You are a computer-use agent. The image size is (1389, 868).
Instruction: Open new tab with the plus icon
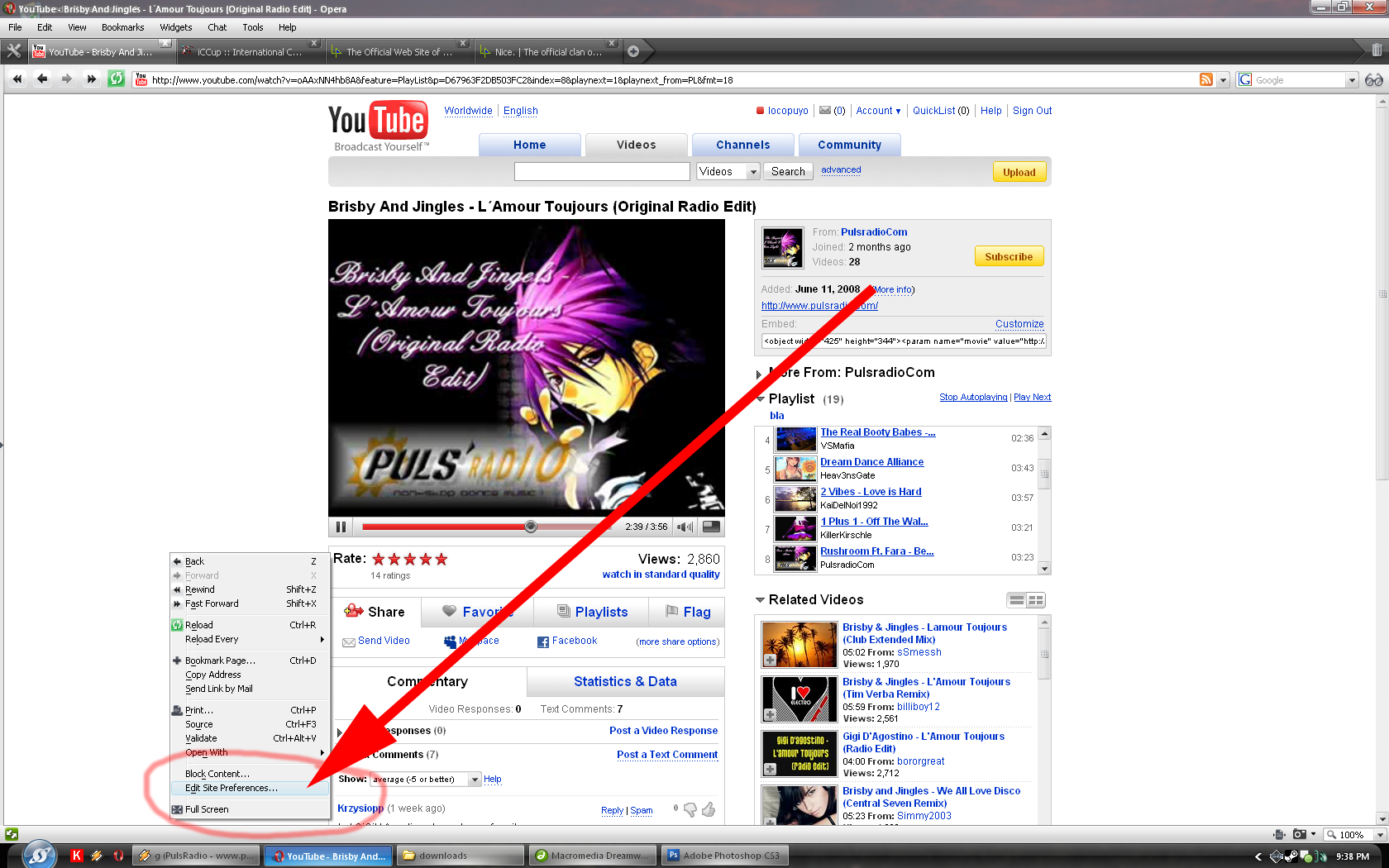[633, 51]
